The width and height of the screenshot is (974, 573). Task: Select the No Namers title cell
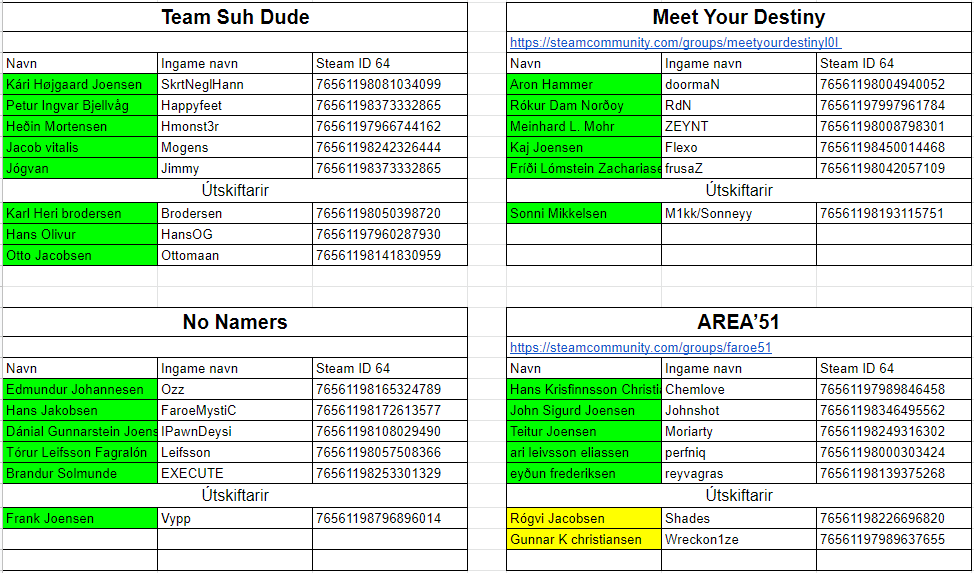(235, 322)
